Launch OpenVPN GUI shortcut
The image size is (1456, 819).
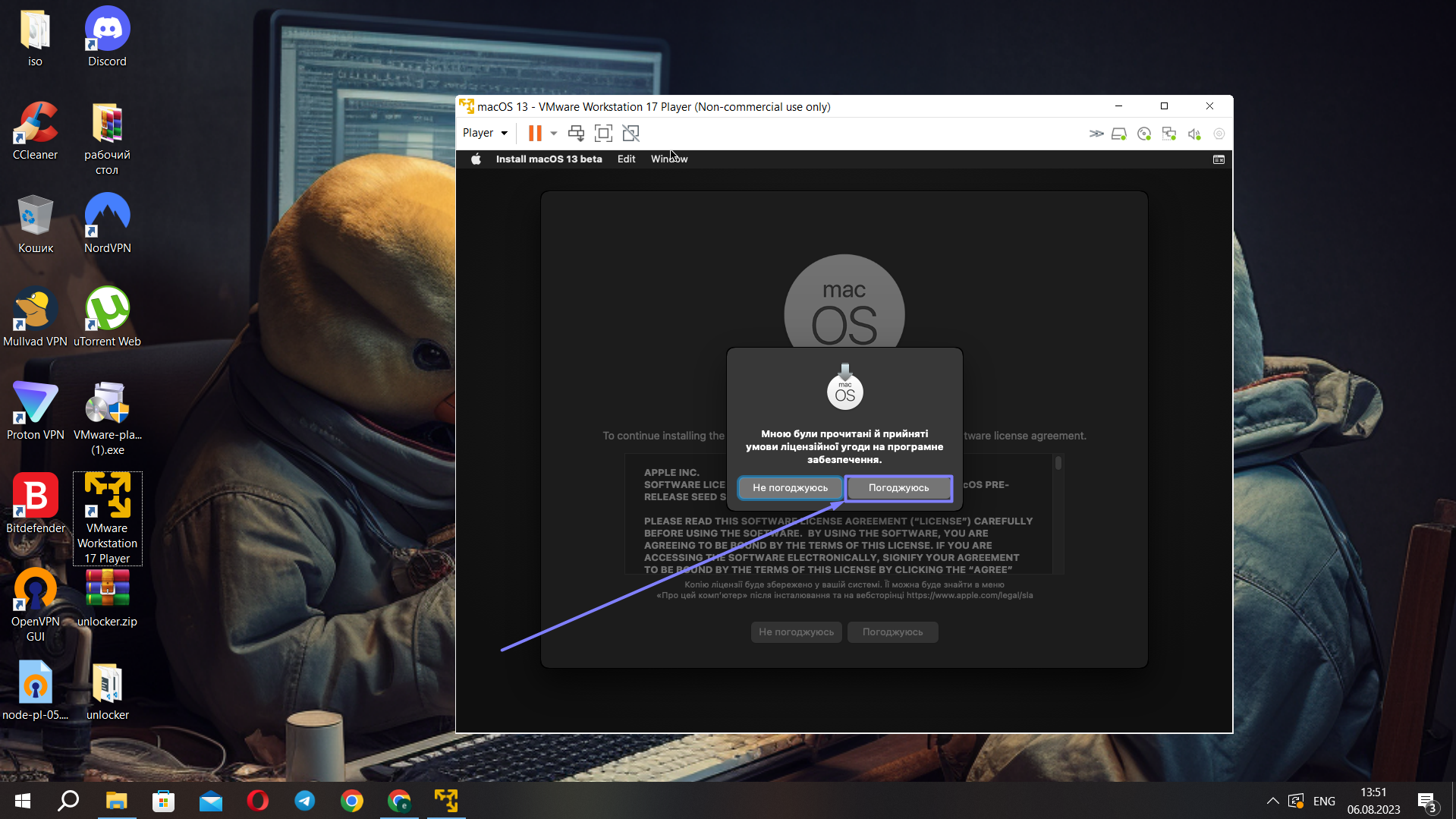click(x=35, y=606)
